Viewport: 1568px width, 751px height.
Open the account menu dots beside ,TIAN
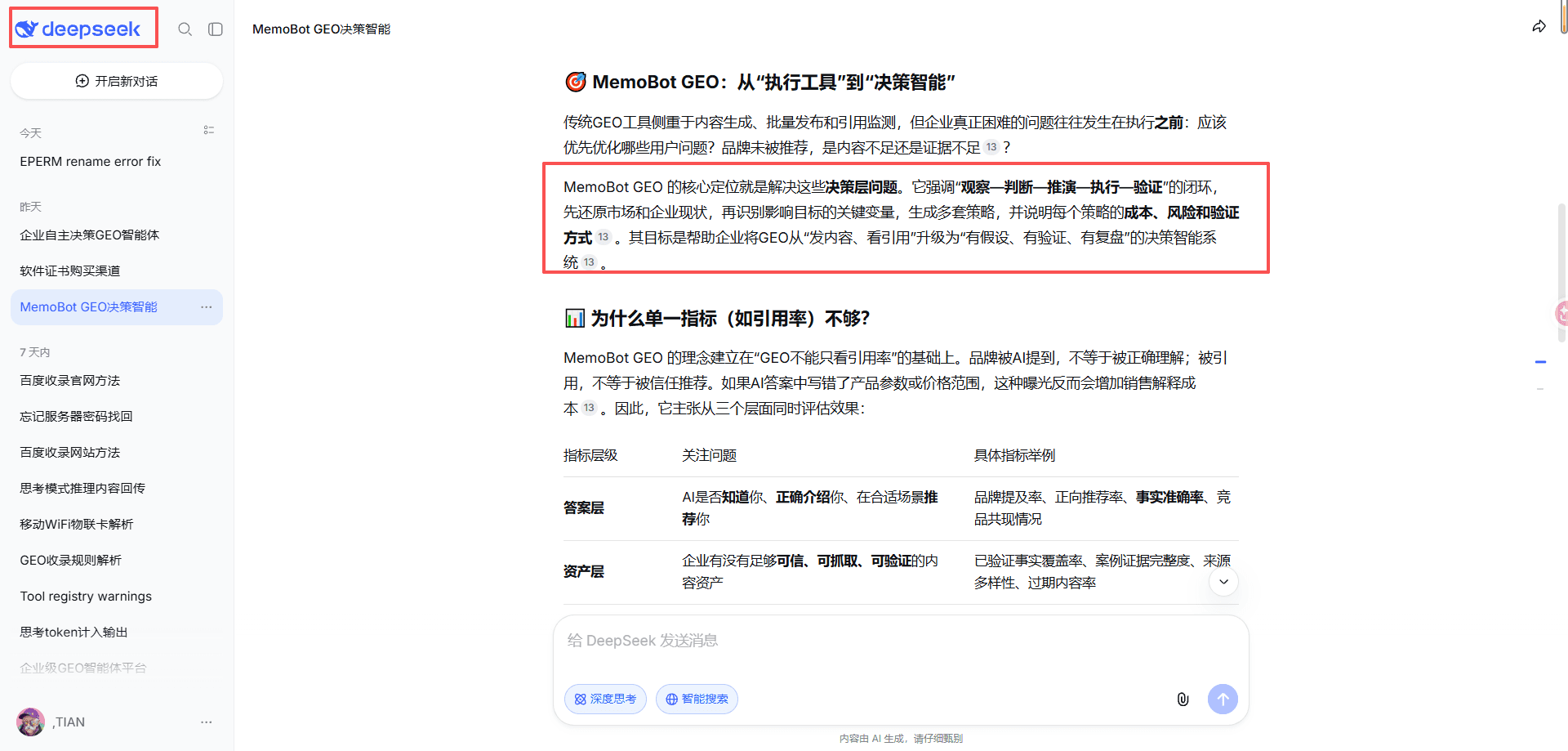207,722
